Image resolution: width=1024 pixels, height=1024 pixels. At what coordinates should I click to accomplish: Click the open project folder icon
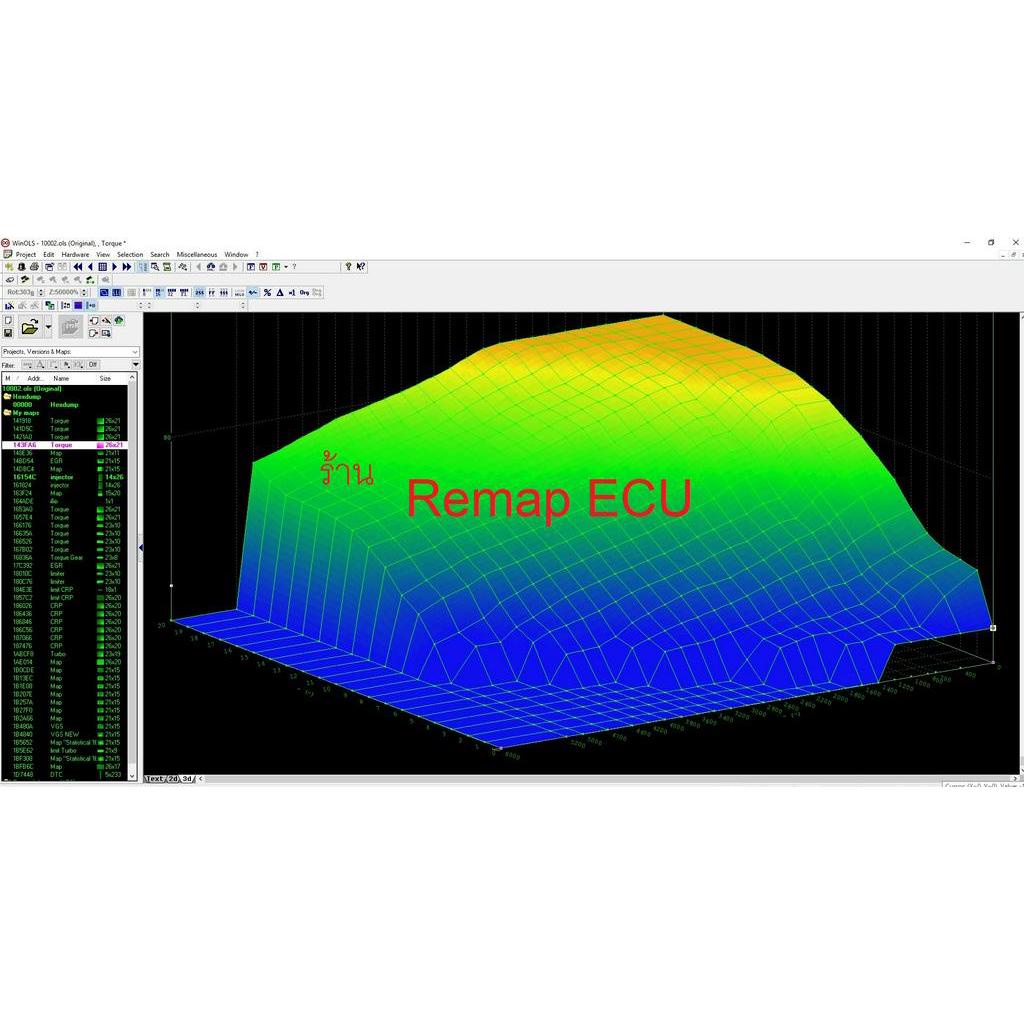[x=29, y=327]
